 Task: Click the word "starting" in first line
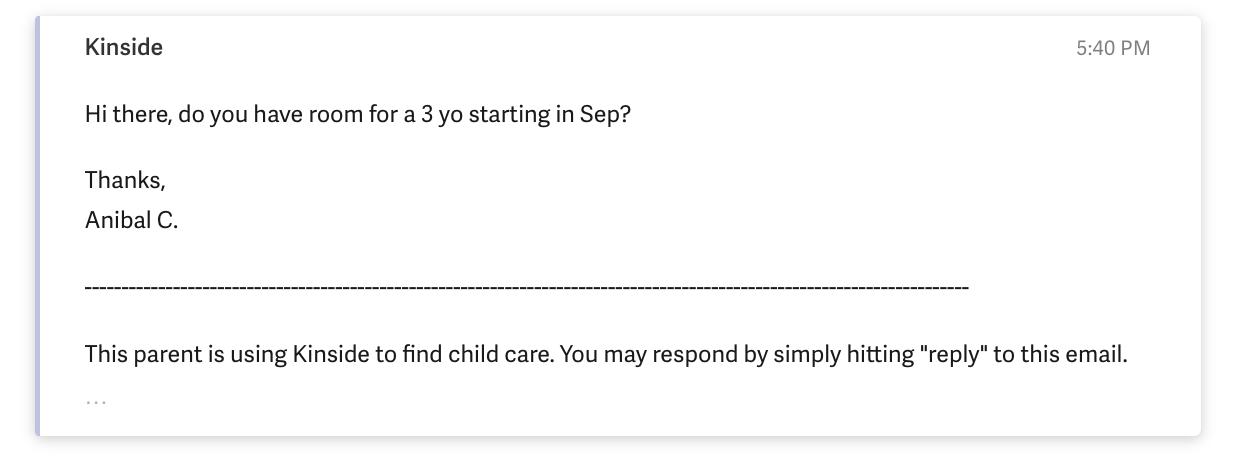tap(508, 114)
